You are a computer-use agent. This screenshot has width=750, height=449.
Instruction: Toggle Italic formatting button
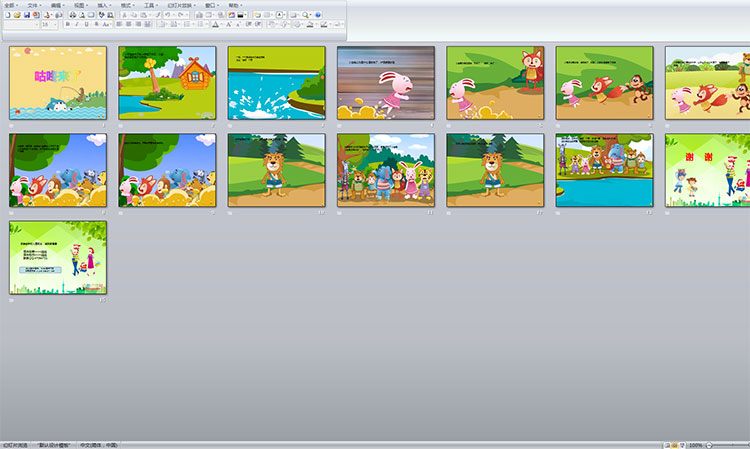[78, 25]
